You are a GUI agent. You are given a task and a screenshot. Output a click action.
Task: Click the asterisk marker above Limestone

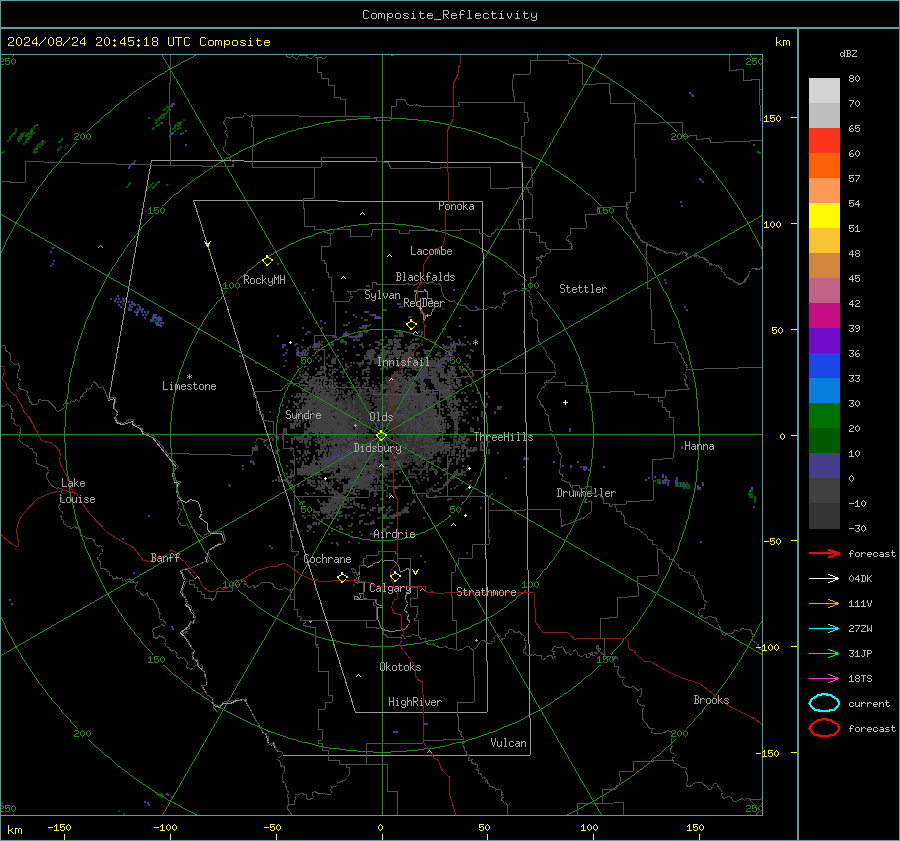pos(189,377)
